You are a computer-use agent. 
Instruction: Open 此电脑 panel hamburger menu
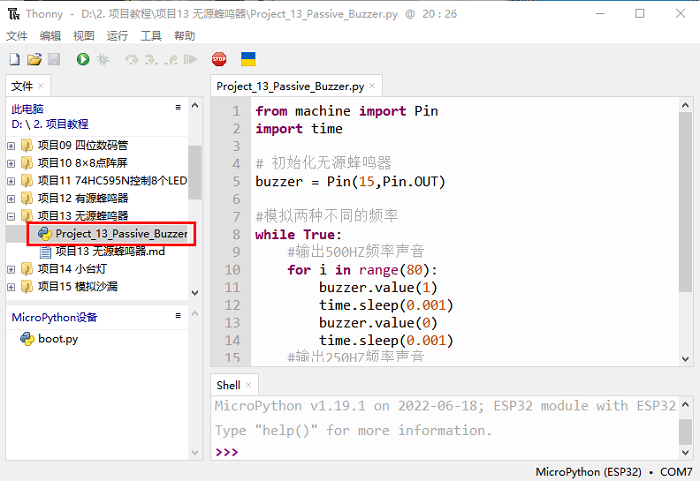178,107
